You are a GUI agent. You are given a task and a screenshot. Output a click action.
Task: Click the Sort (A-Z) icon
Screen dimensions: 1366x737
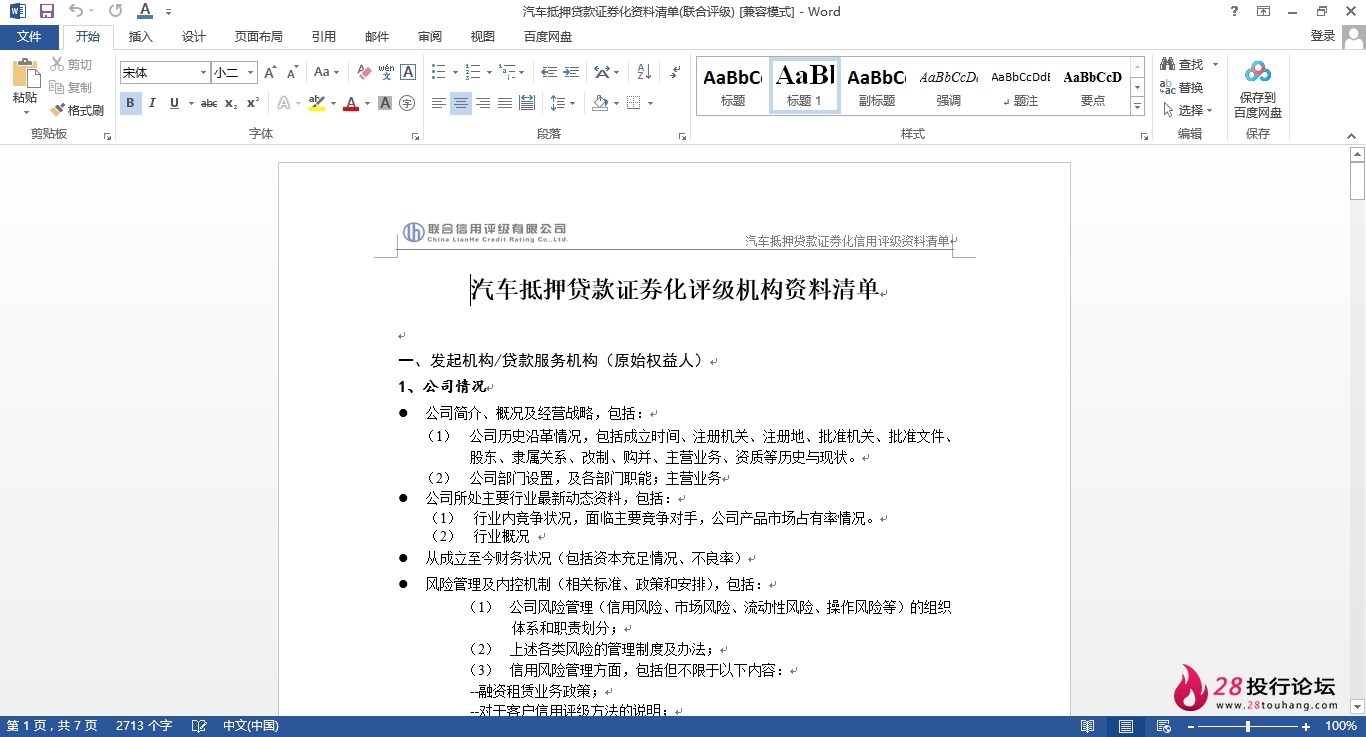644,72
